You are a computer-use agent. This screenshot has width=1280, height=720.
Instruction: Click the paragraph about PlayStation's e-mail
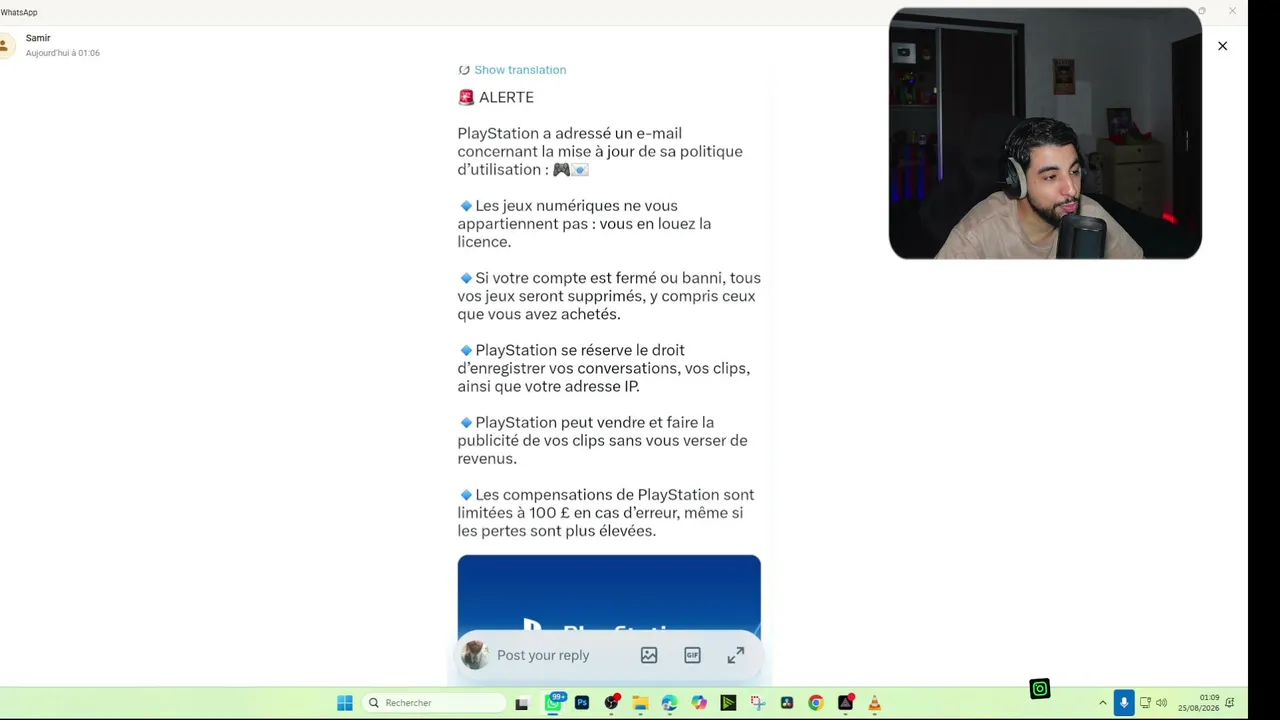pos(600,151)
